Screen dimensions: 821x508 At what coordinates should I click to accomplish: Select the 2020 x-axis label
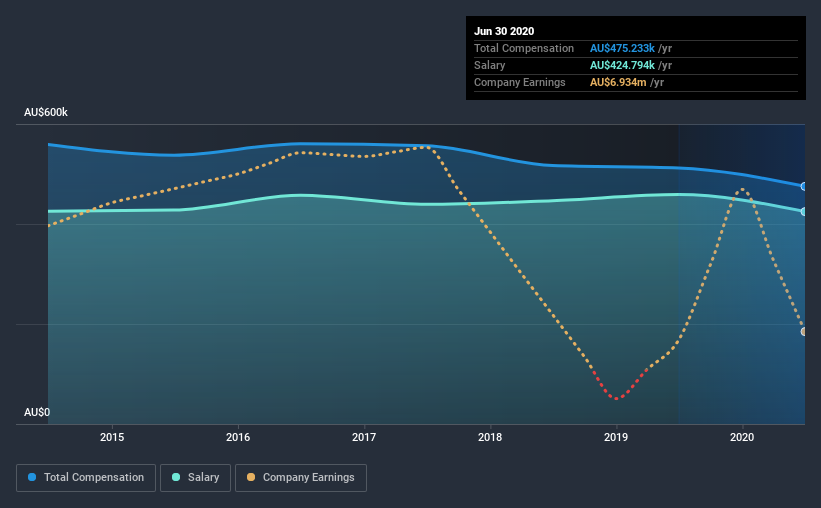pos(742,437)
